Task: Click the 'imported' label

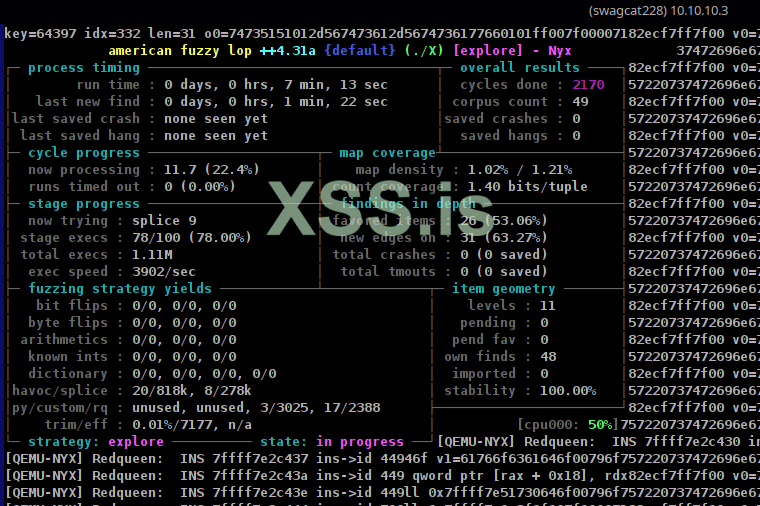Action: point(484,374)
